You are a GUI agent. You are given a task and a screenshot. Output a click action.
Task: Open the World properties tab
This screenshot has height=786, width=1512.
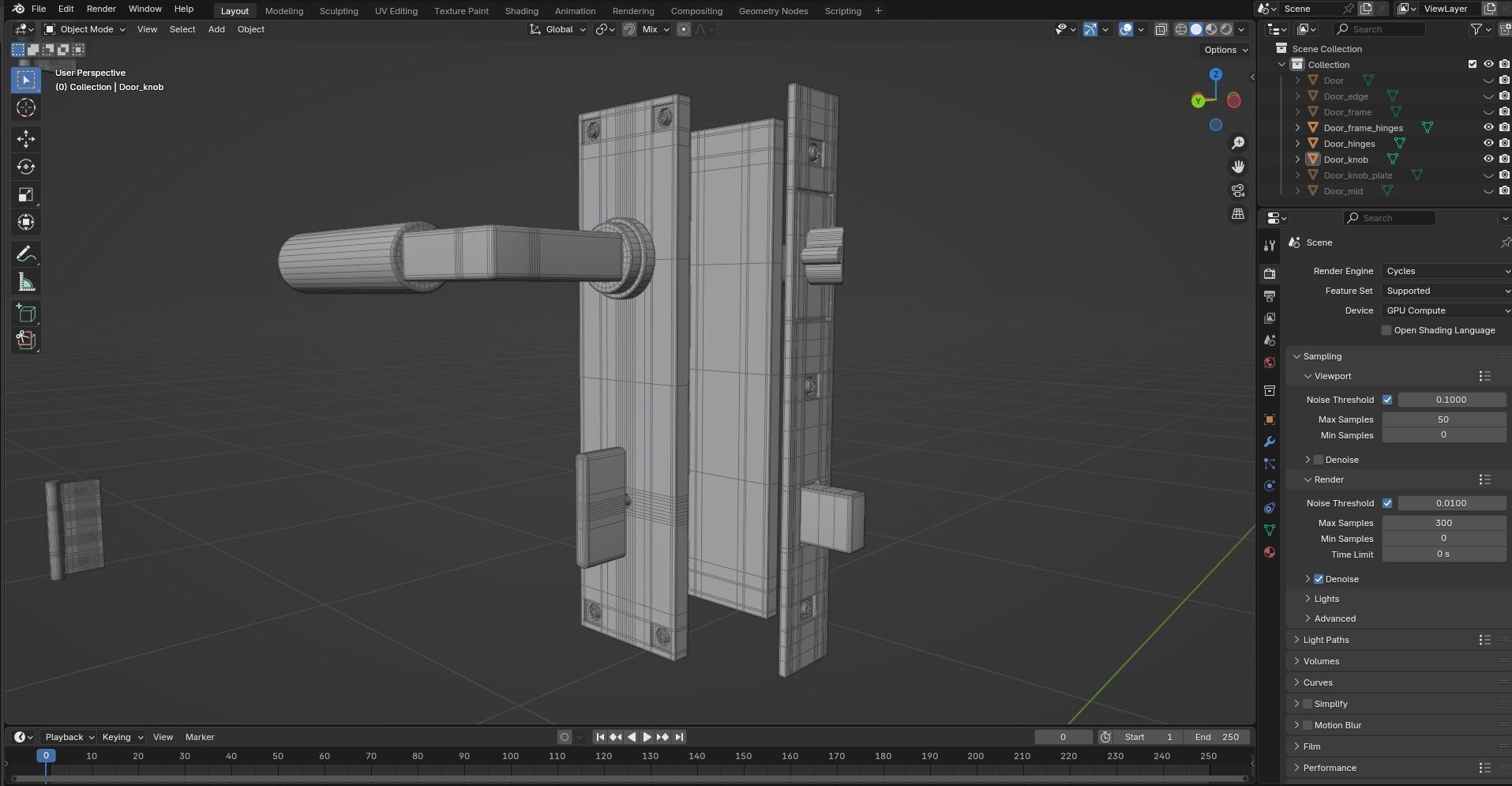1270,363
